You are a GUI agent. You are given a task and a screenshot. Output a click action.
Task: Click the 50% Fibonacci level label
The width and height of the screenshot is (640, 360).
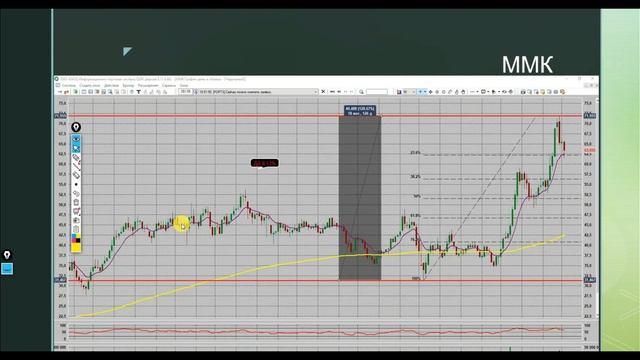coord(416,196)
